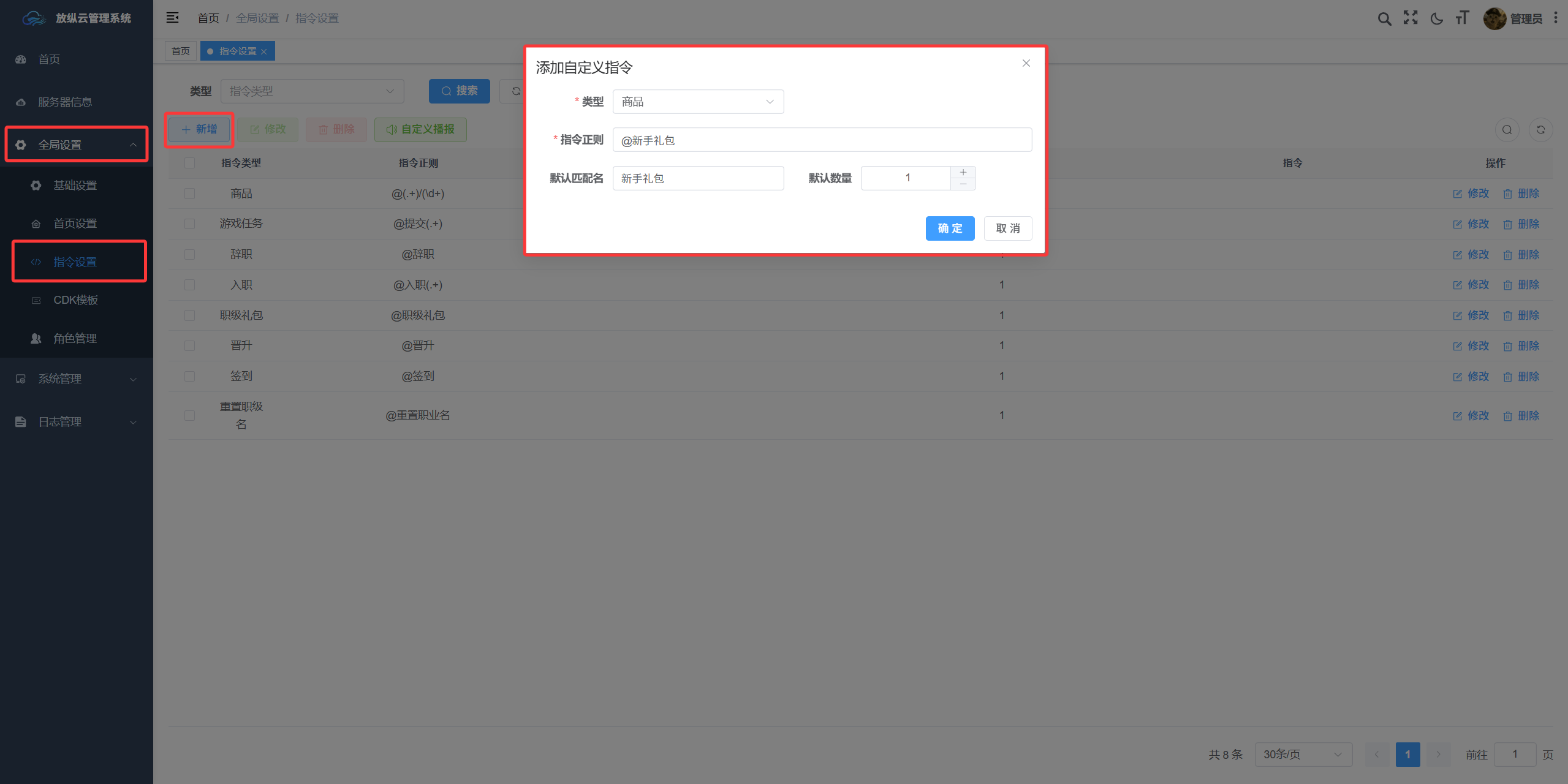
Task: Open 首页 in the sidebar
Action: pos(77,59)
